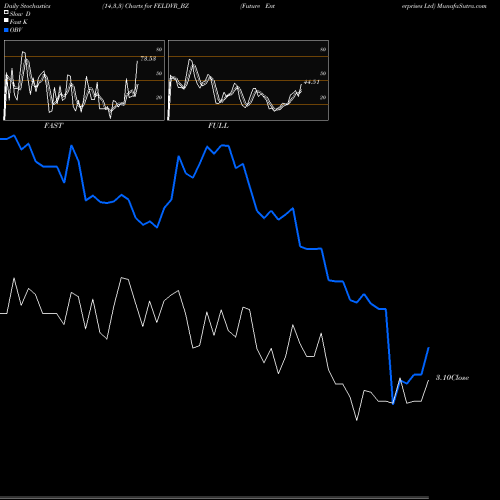The width and height of the screenshot is (500, 500).
Task: Click the 'Daily Stochastics' title text
Action: [27, 6]
